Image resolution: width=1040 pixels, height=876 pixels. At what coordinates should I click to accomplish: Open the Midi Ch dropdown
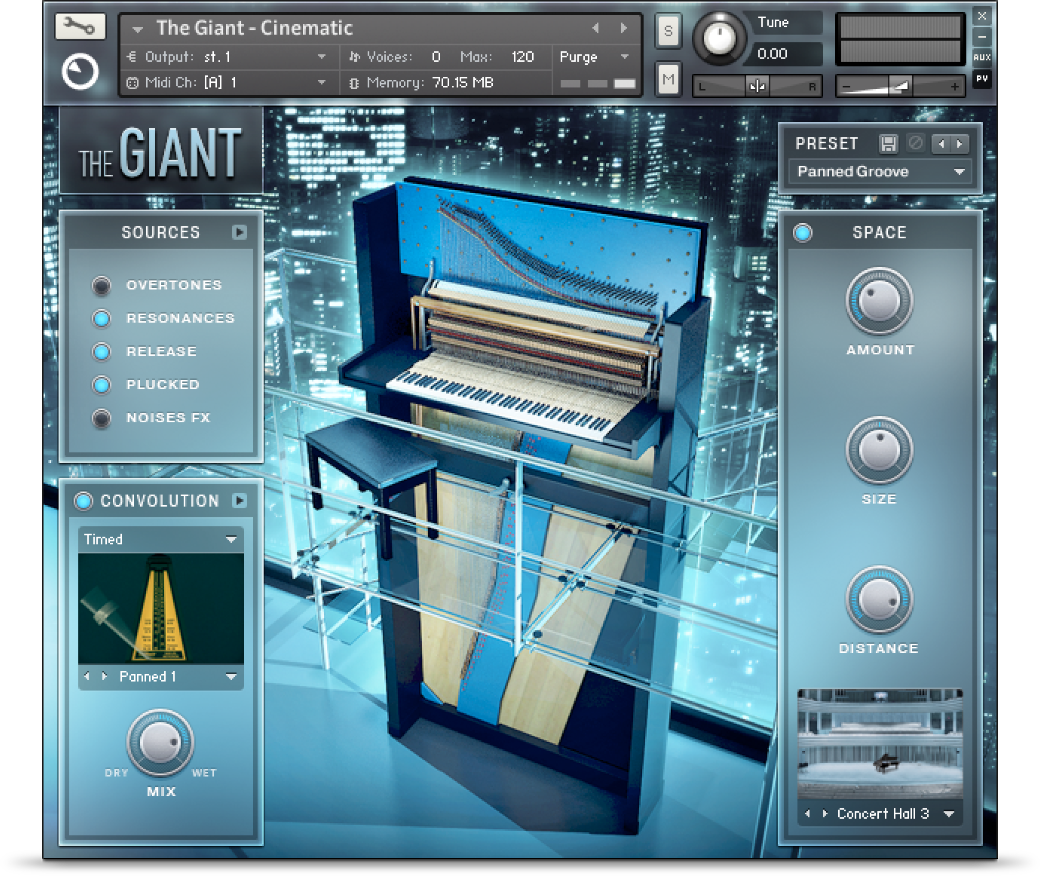321,82
